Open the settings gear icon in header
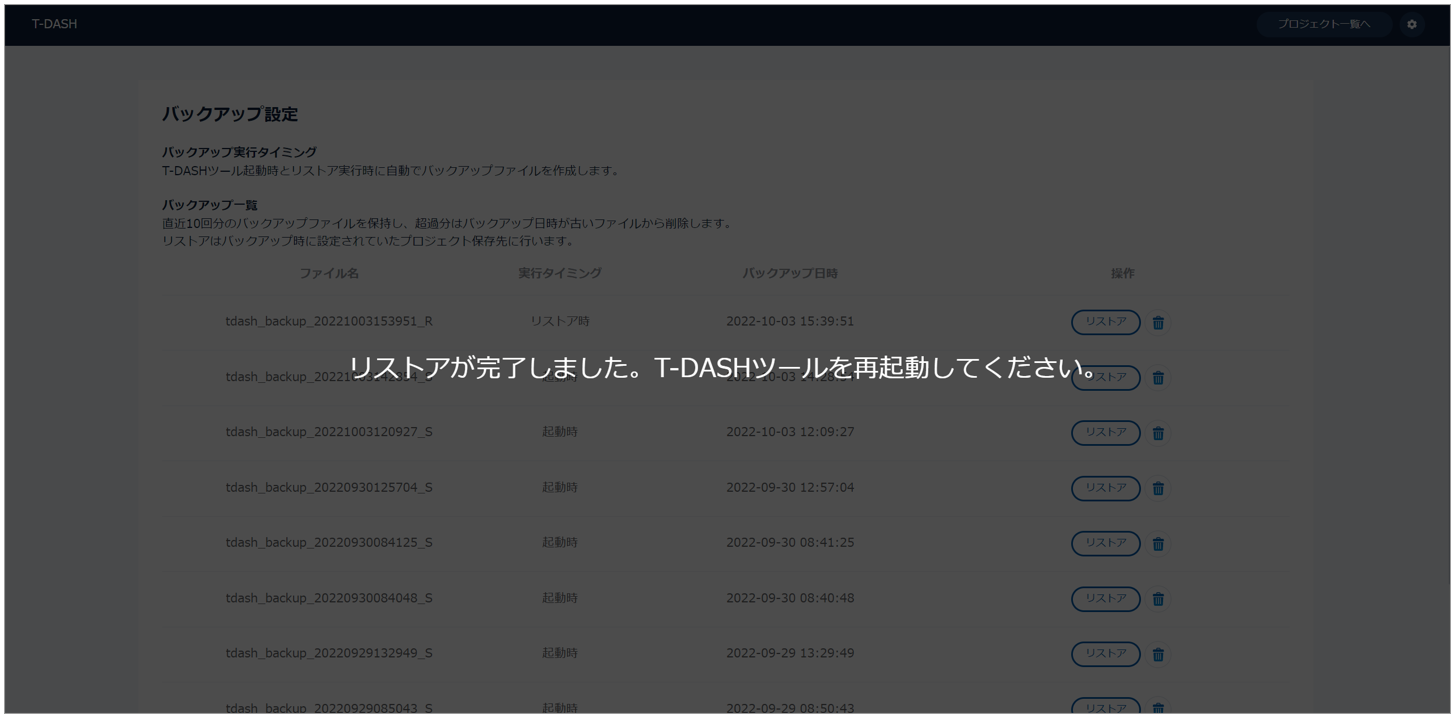Image resolution: width=1455 pixels, height=717 pixels. [x=1411, y=24]
